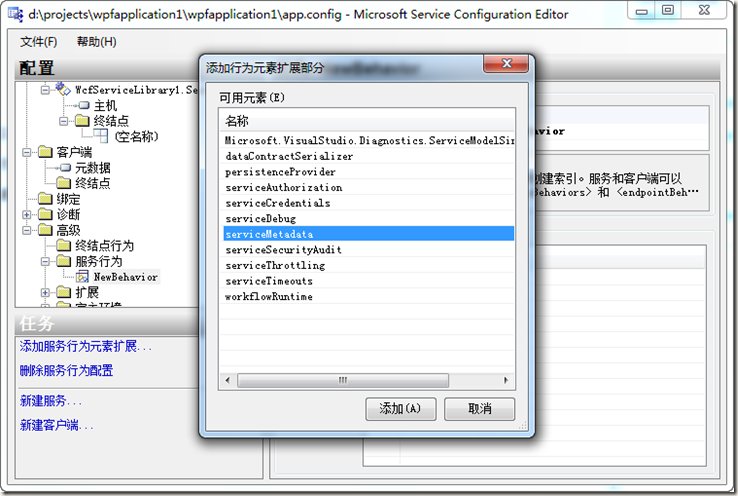The width and height of the screenshot is (738, 496).
Task: Select the serviceDebug entry
Action: point(369,218)
